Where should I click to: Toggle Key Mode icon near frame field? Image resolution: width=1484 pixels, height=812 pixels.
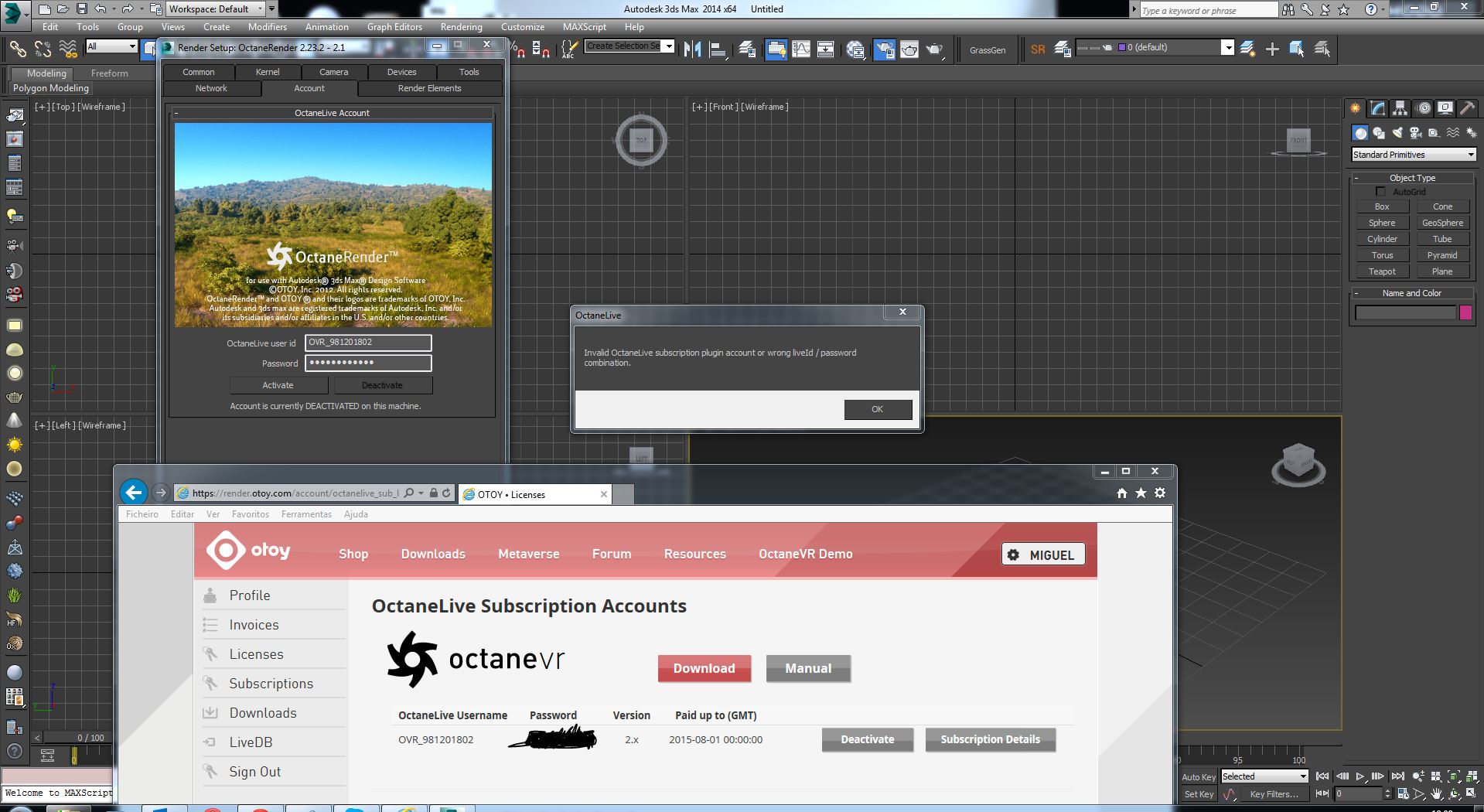(x=1322, y=793)
